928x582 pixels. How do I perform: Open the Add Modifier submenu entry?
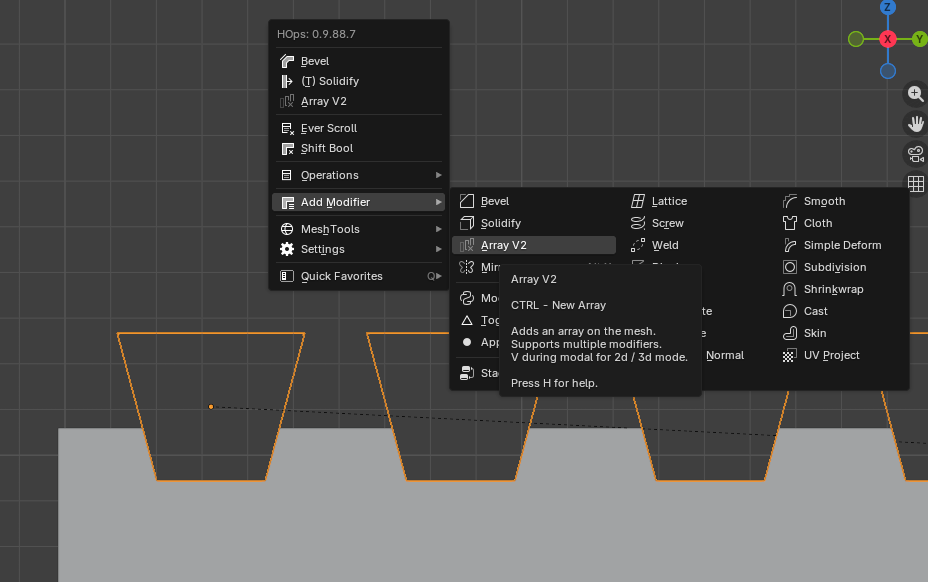358,202
